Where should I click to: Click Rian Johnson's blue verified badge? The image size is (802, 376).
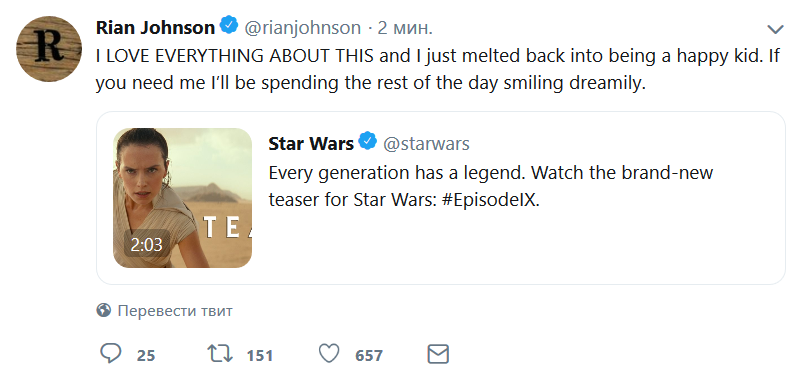pos(229,26)
